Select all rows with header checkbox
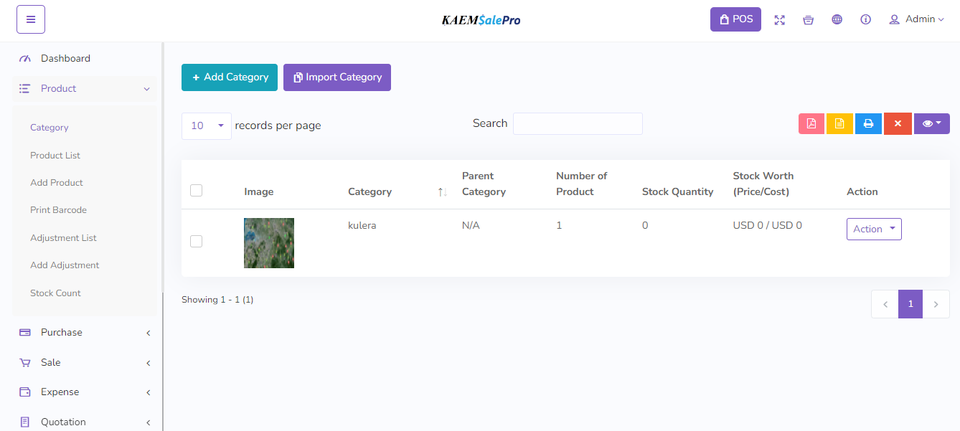Screen dimensions: 960x431 (196, 191)
